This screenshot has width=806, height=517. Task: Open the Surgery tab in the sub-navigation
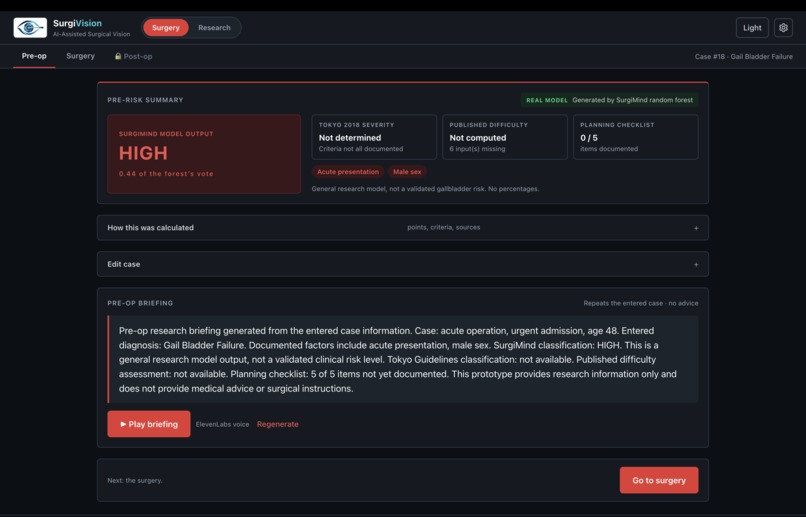pos(80,56)
